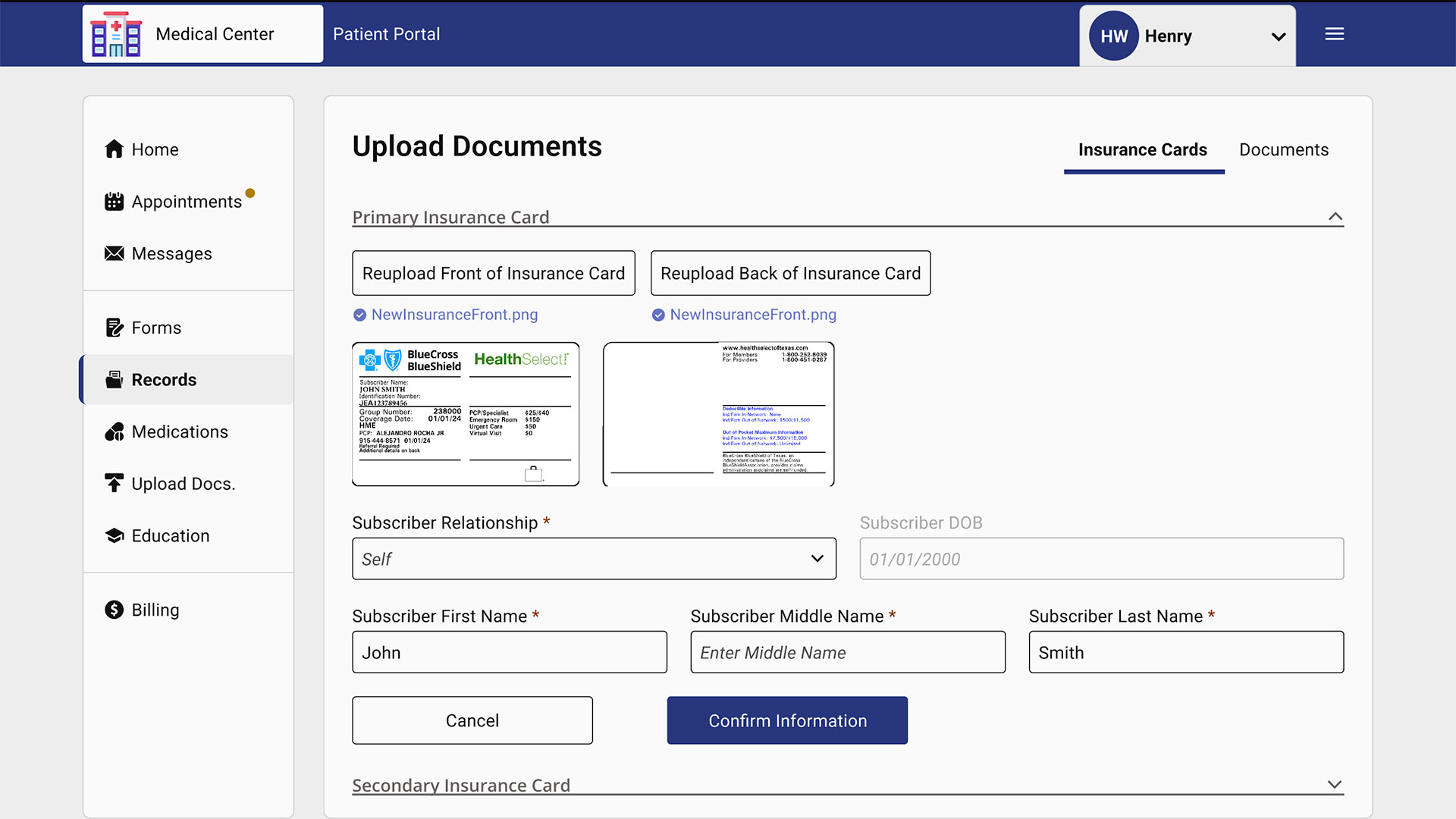Switch to the Documents tab

click(x=1283, y=150)
